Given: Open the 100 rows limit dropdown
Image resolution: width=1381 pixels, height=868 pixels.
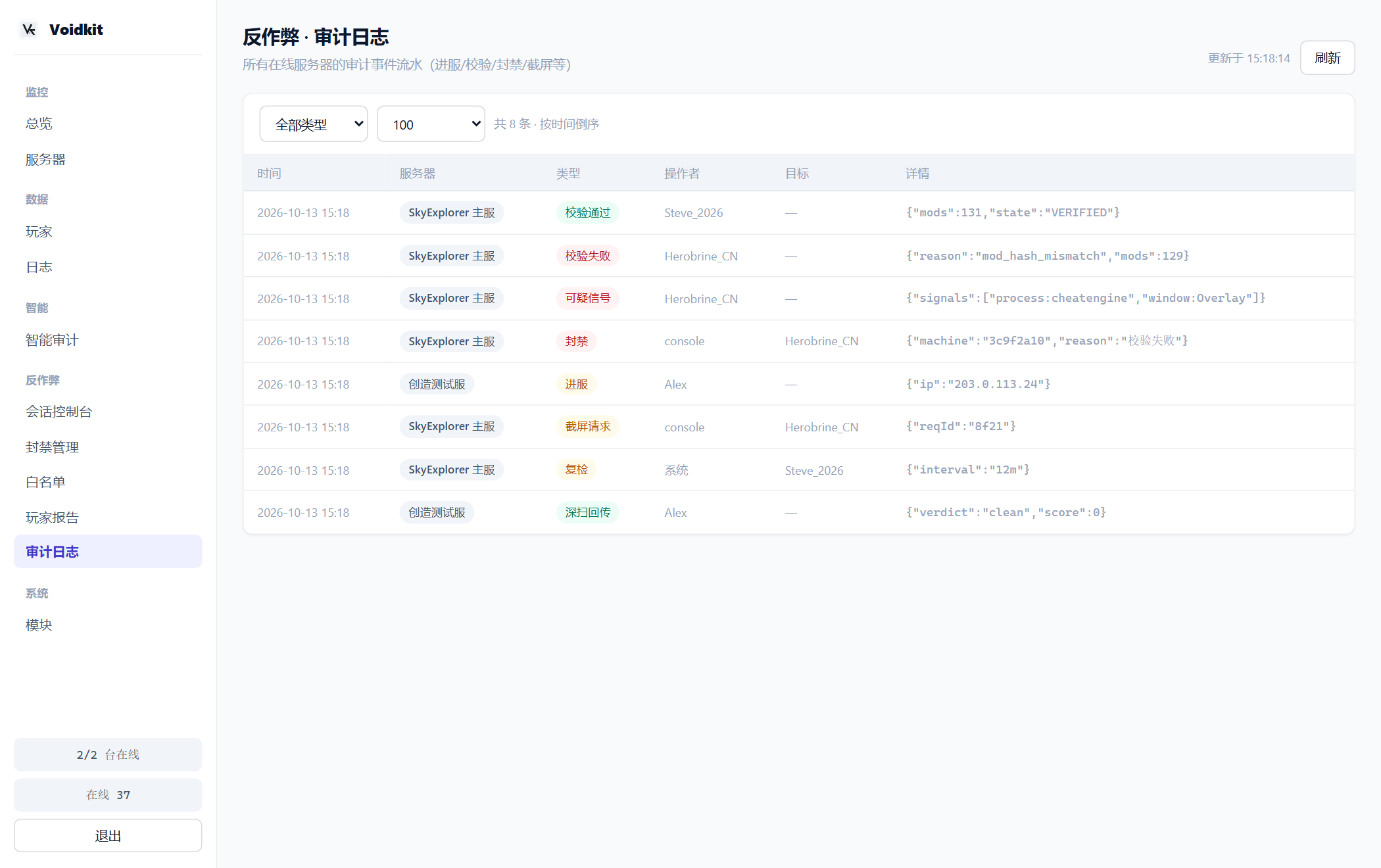Looking at the screenshot, I should (x=431, y=124).
